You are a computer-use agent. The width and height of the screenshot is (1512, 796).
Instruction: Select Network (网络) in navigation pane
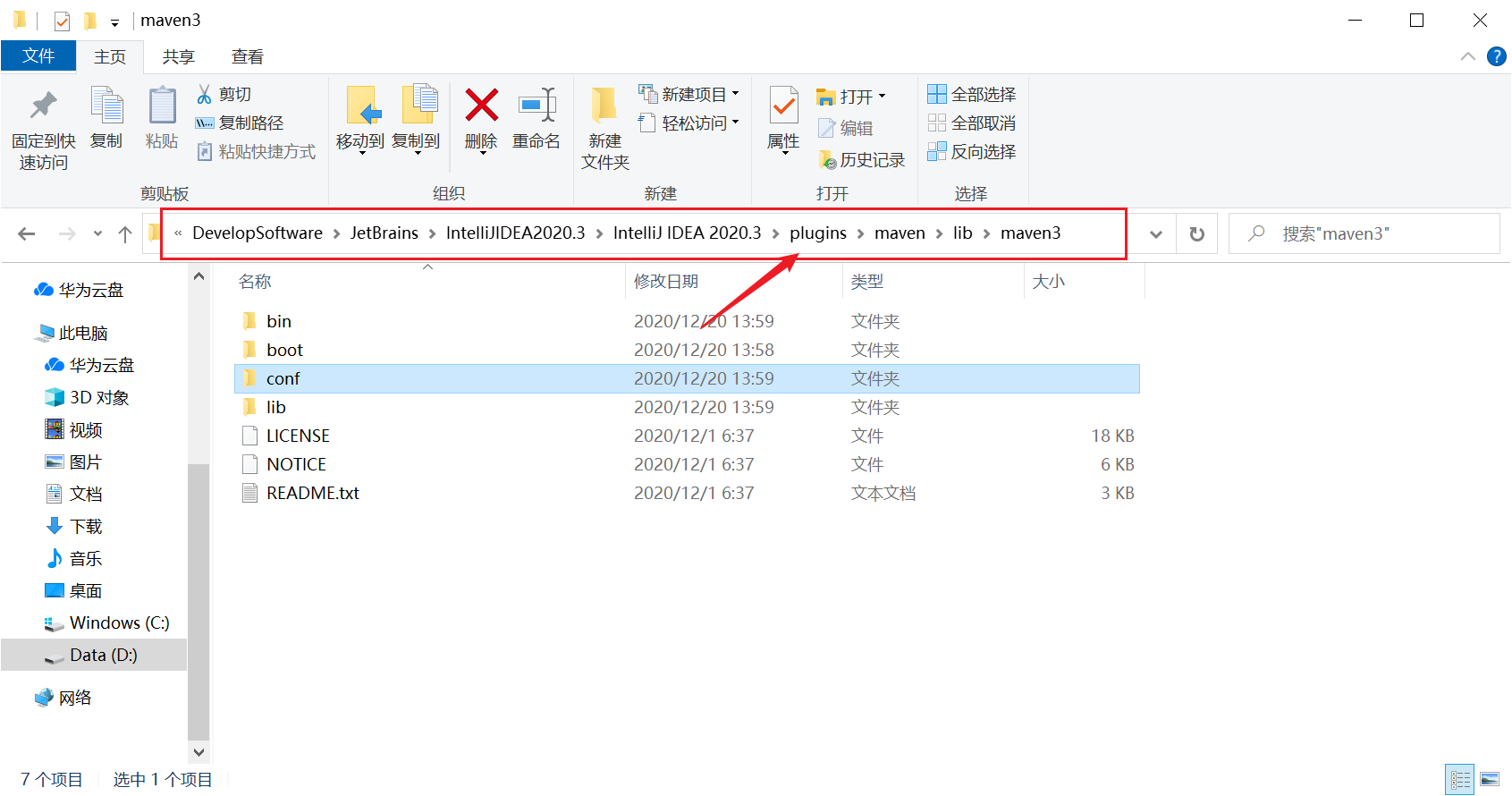point(63,698)
